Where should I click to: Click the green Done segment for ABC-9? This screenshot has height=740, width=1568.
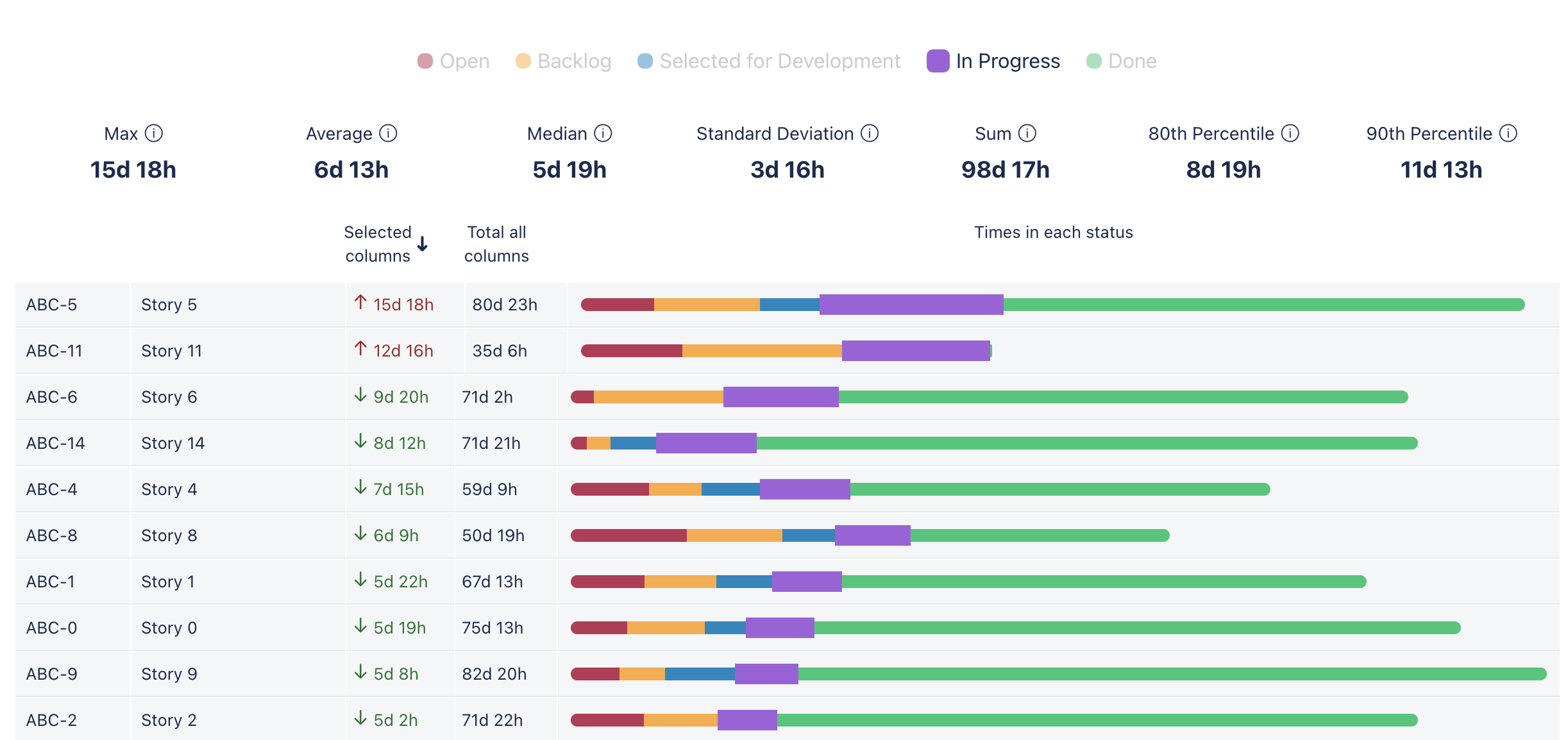(1172, 674)
